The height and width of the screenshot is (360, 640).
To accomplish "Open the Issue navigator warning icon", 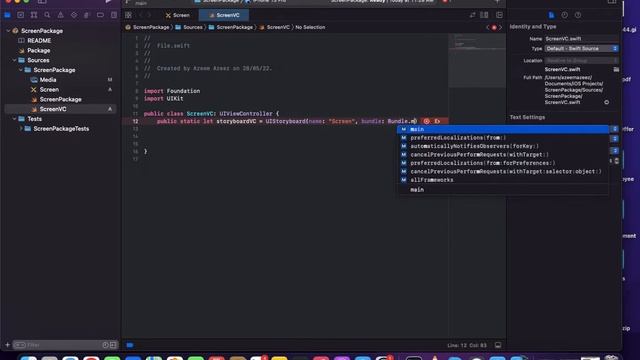I will coord(60,15).
